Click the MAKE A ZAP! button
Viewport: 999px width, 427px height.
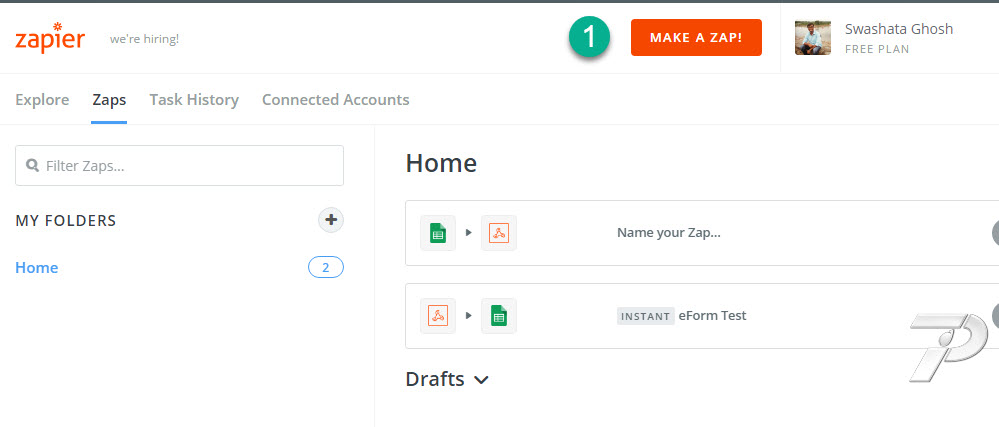pos(696,38)
